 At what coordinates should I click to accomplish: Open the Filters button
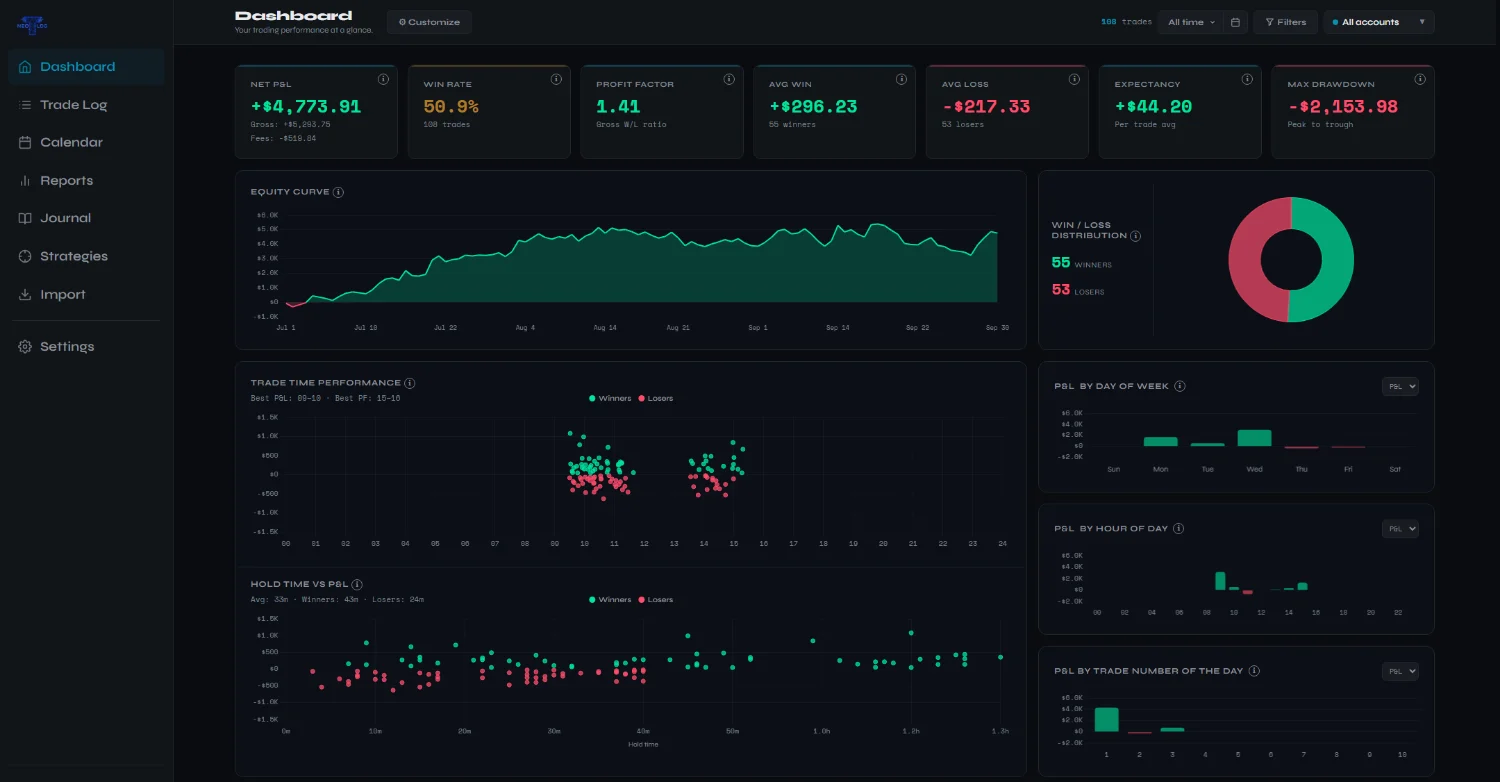tap(1286, 22)
